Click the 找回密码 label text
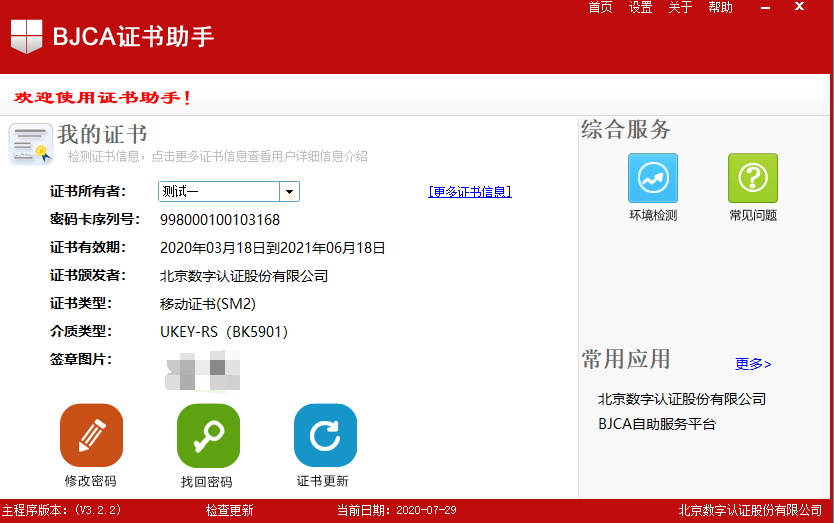Viewport: 834px width, 523px height. coord(206,482)
